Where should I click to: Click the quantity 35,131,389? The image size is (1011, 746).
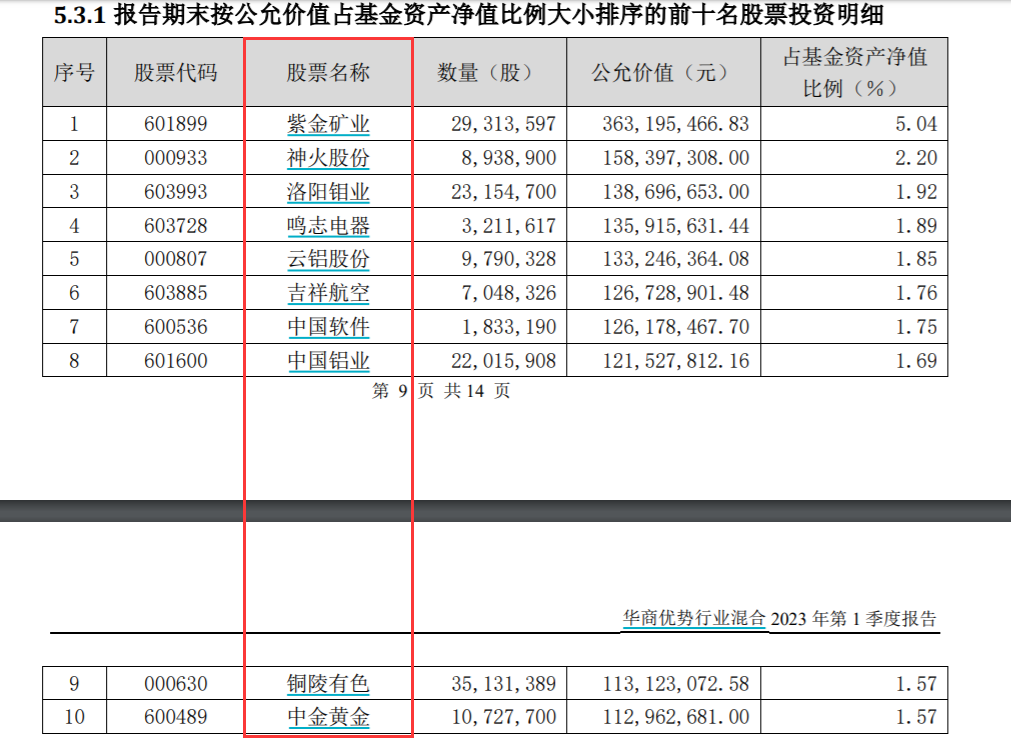tap(504, 683)
